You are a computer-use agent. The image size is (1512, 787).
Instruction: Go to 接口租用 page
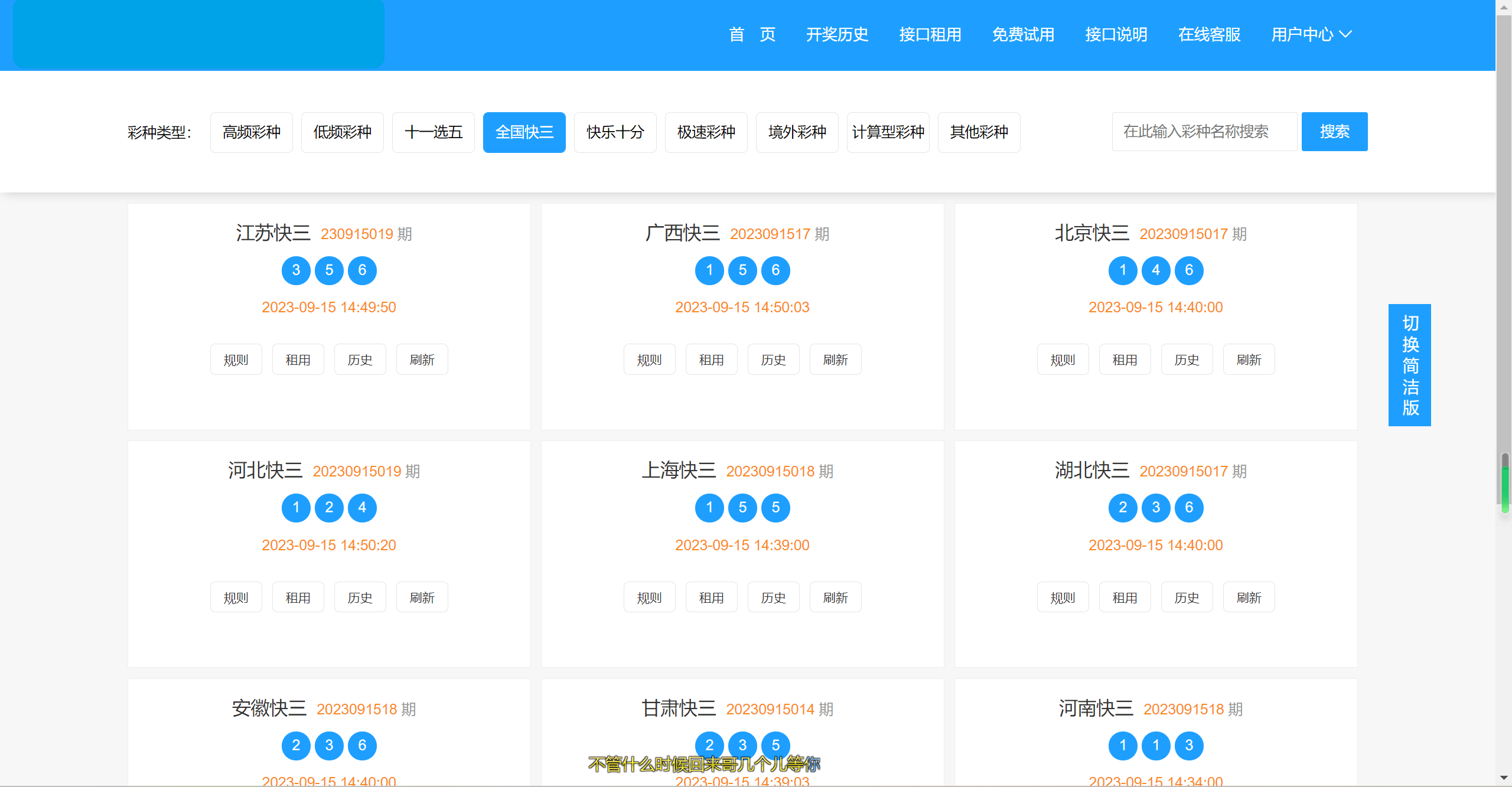930,34
